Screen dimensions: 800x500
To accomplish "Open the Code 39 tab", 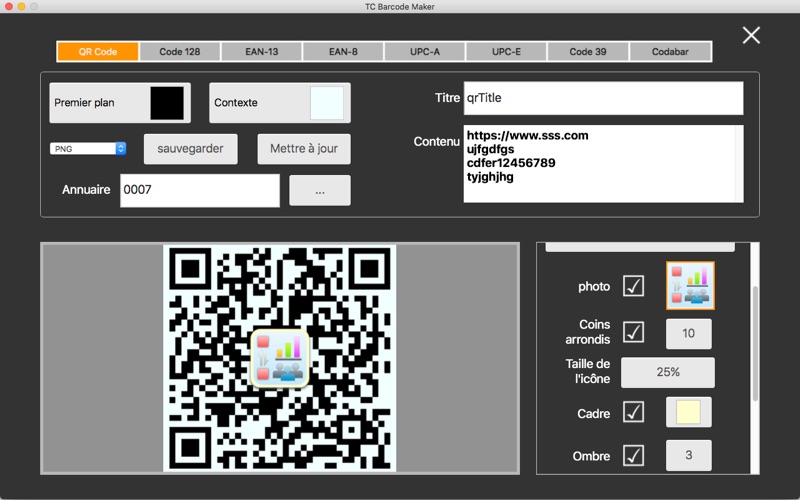I will click(588, 52).
